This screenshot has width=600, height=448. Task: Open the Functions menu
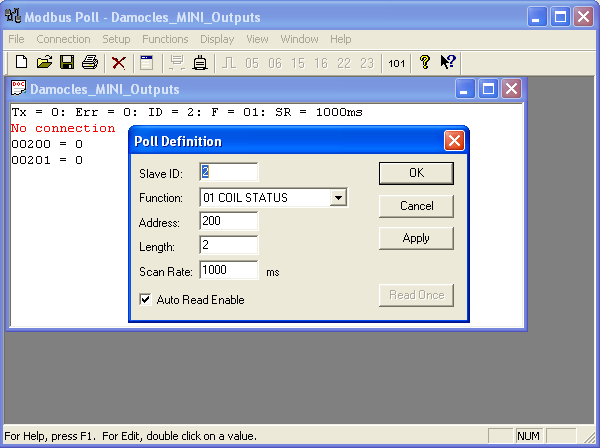[165, 39]
